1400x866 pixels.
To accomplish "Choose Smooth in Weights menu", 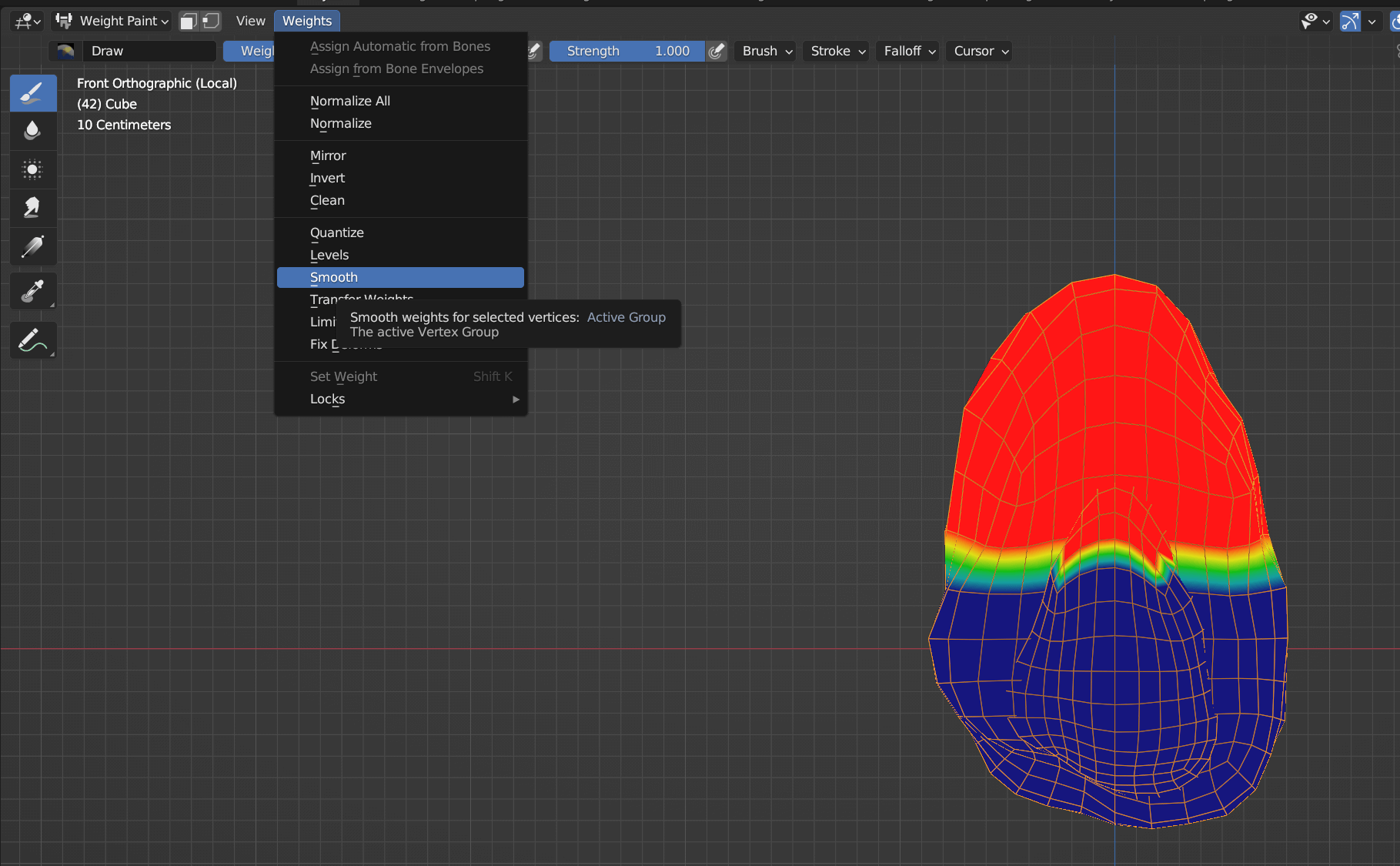I will tap(400, 277).
